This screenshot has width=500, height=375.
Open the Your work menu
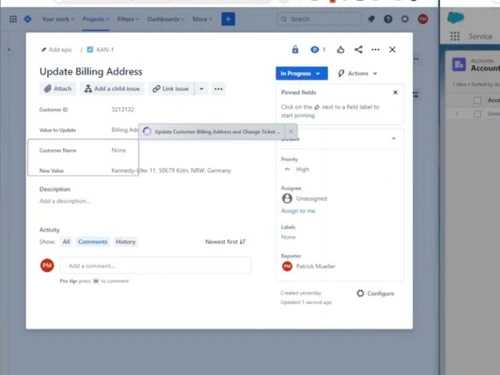tap(58, 19)
